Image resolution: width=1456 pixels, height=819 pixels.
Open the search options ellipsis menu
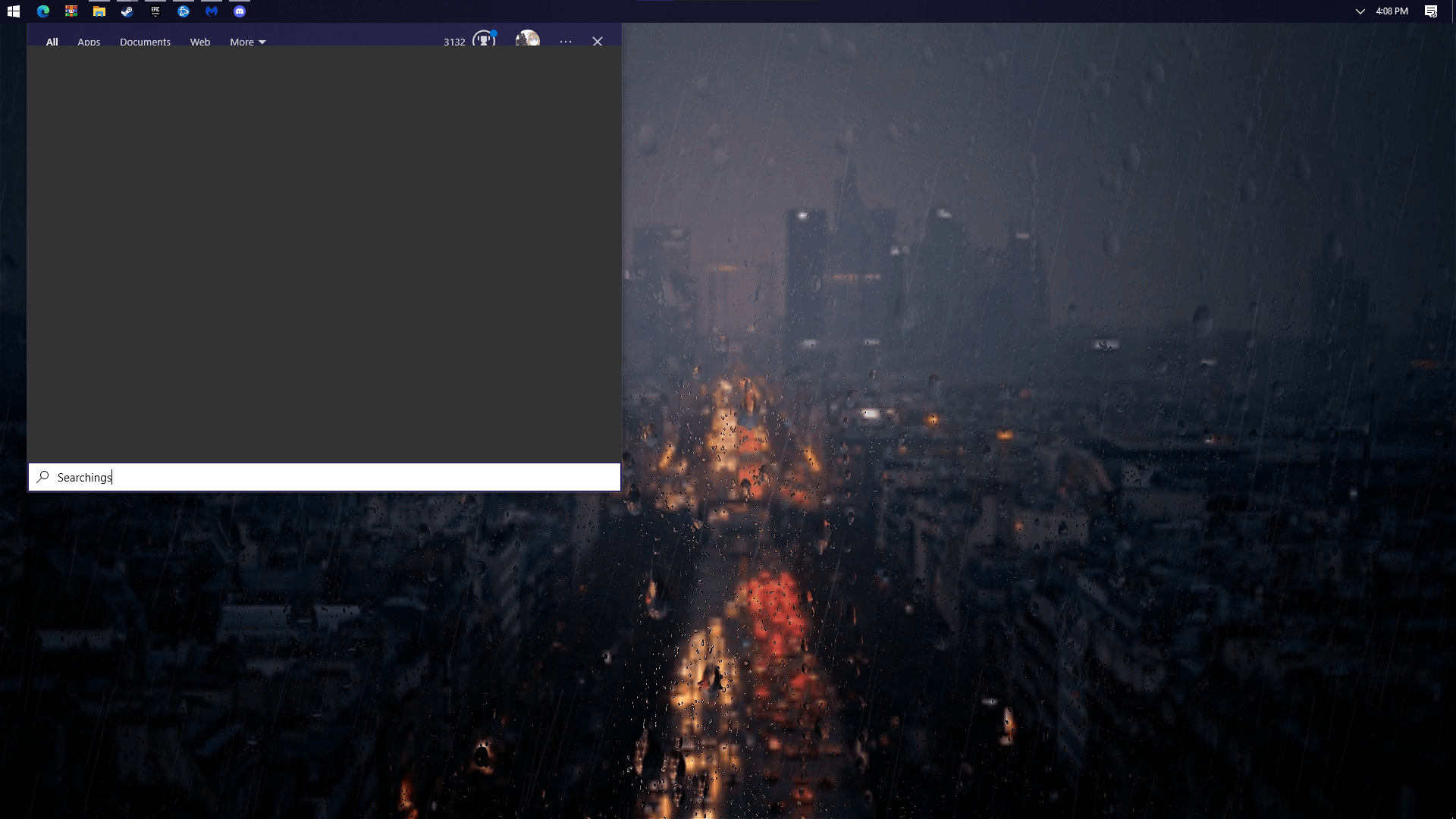566,42
